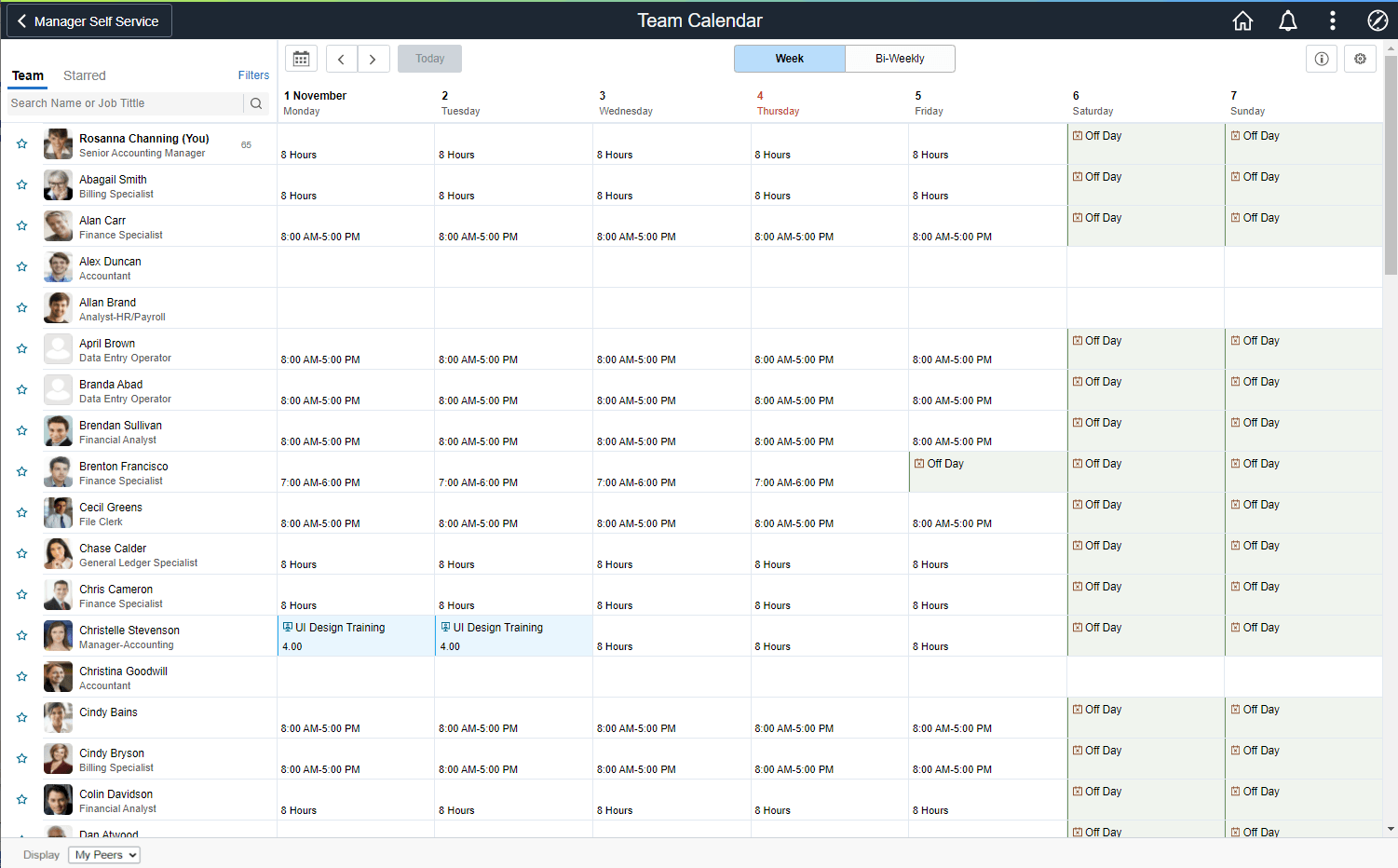The height and width of the screenshot is (868, 1398).
Task: Open the Actions menu (three dots)
Action: [x=1333, y=20]
